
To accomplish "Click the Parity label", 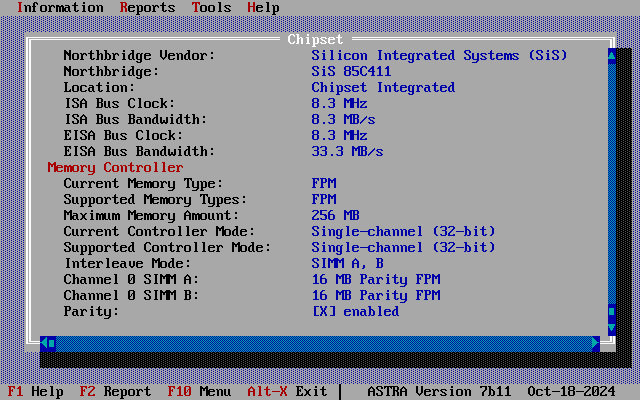I will pyautogui.click(x=91, y=311).
